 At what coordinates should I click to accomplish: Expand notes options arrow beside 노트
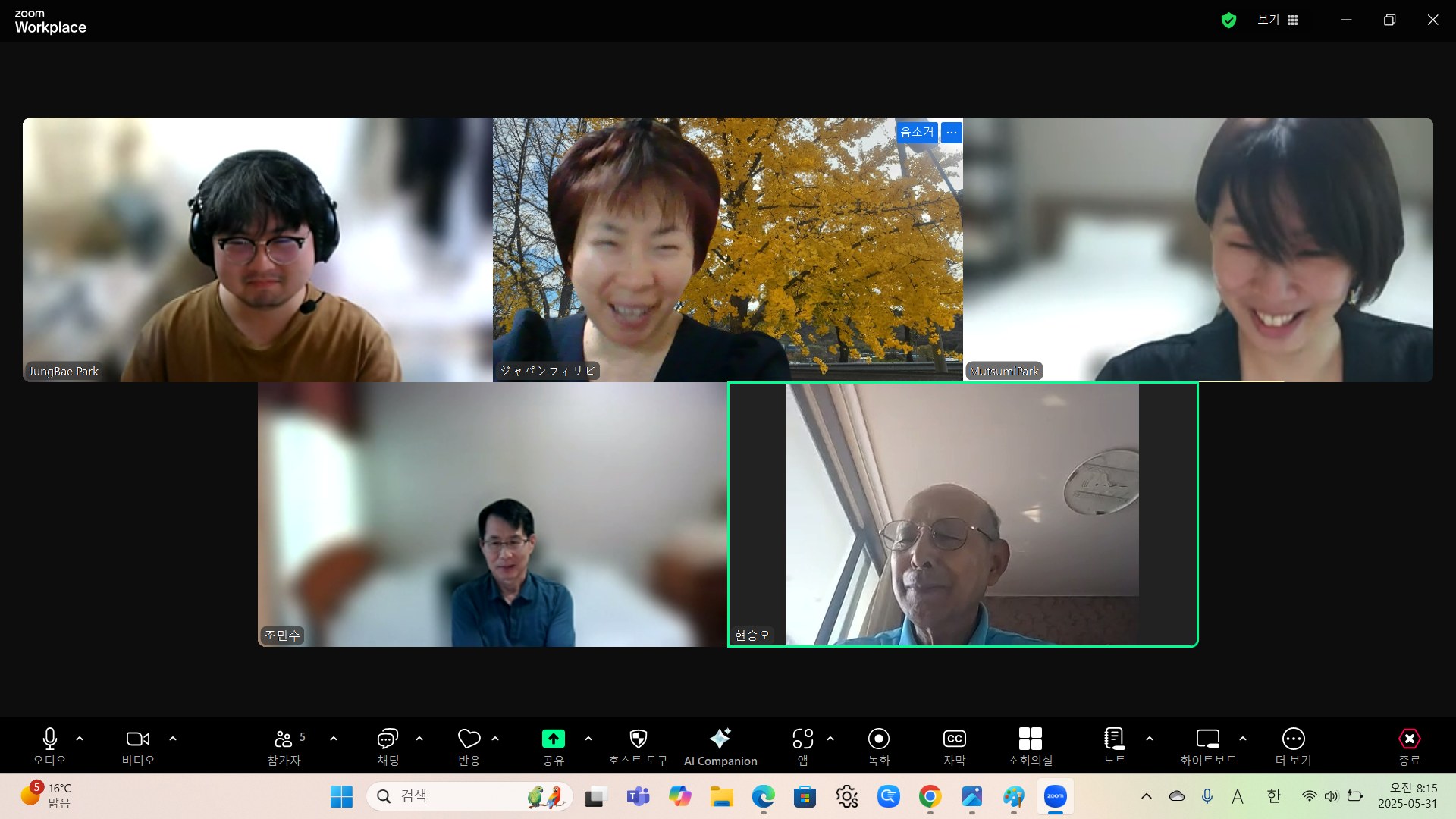[x=1150, y=739]
